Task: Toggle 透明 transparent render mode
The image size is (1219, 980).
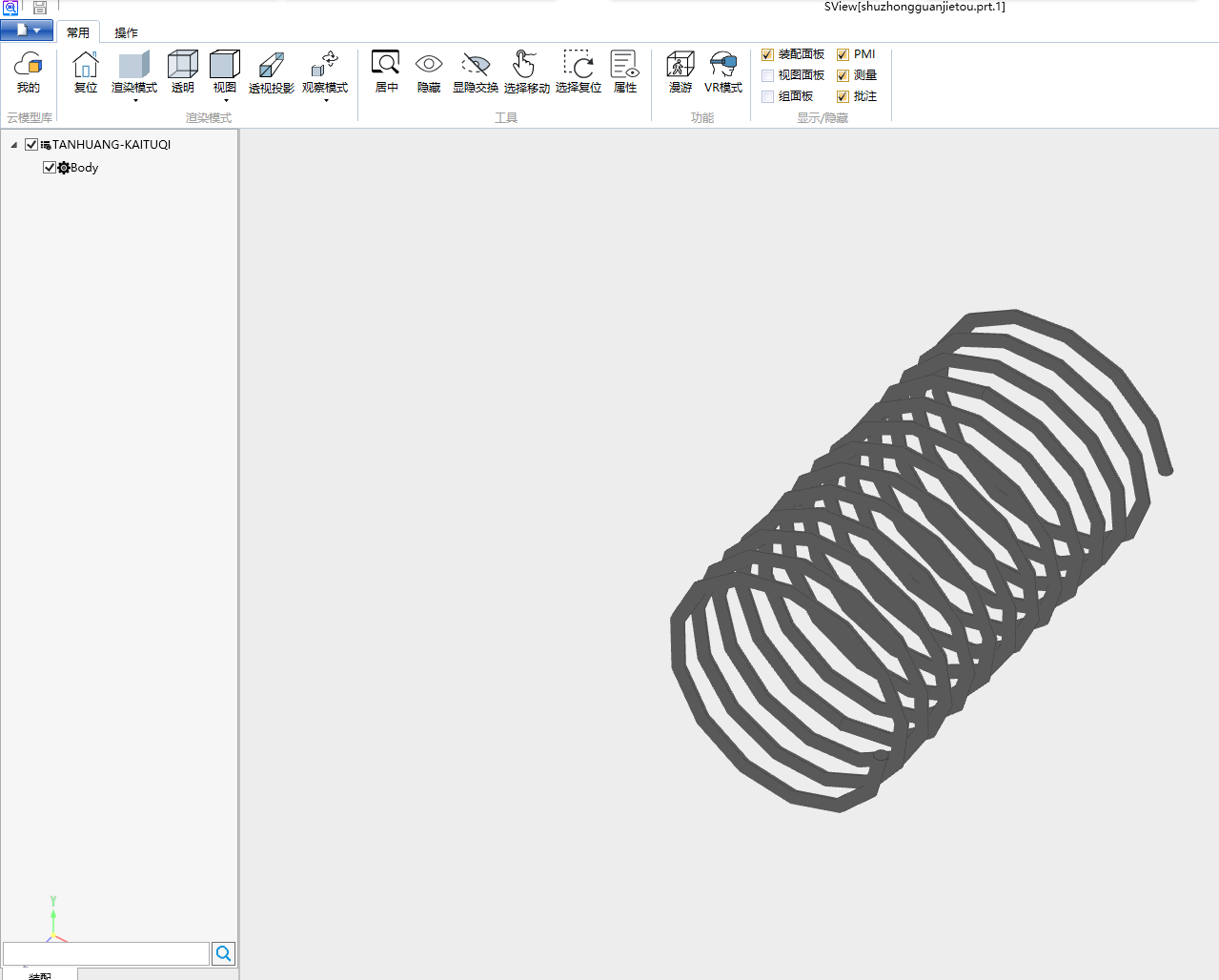Action: (182, 72)
